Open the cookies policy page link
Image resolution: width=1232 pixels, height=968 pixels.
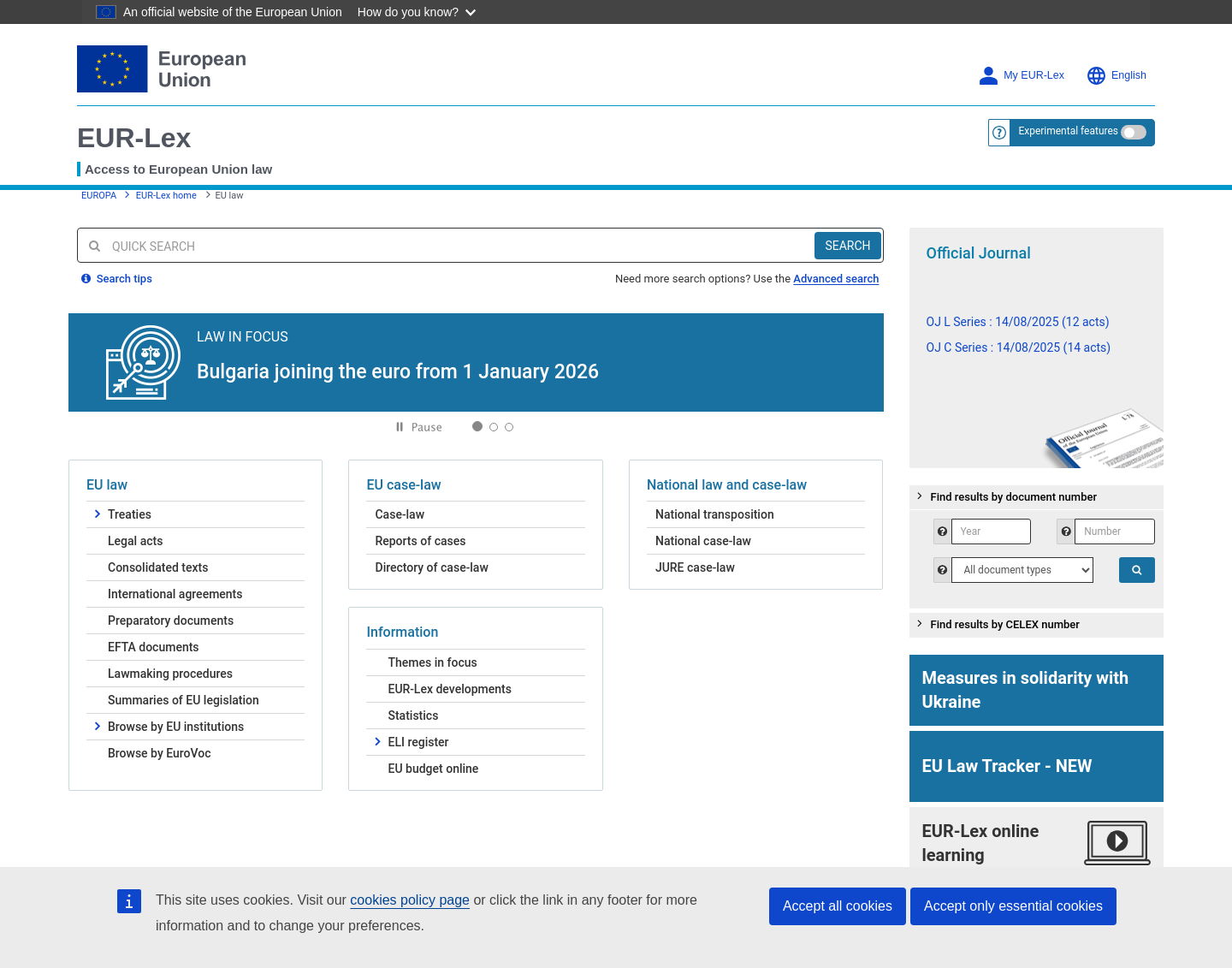[x=410, y=900]
